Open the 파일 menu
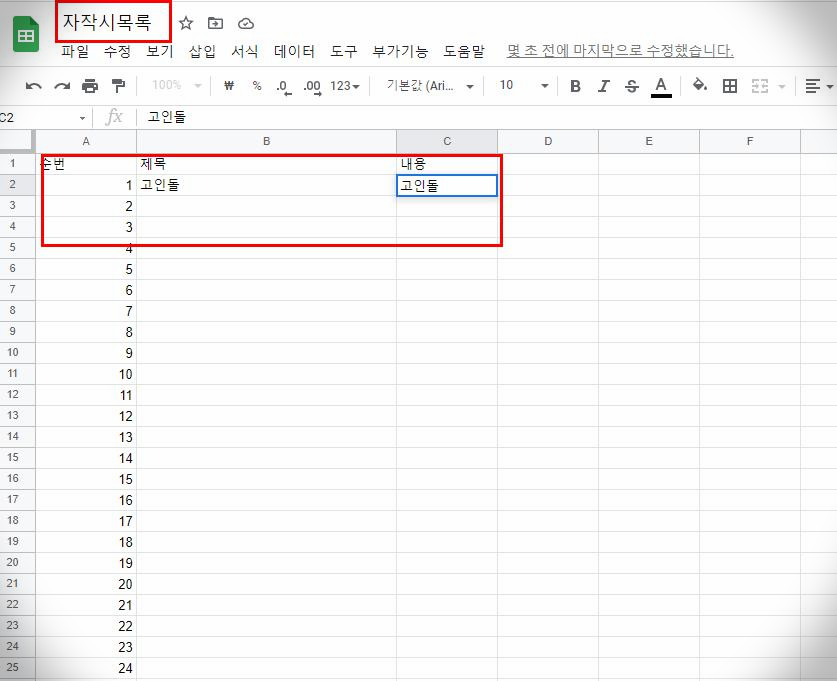This screenshot has height=681, width=837. point(75,51)
